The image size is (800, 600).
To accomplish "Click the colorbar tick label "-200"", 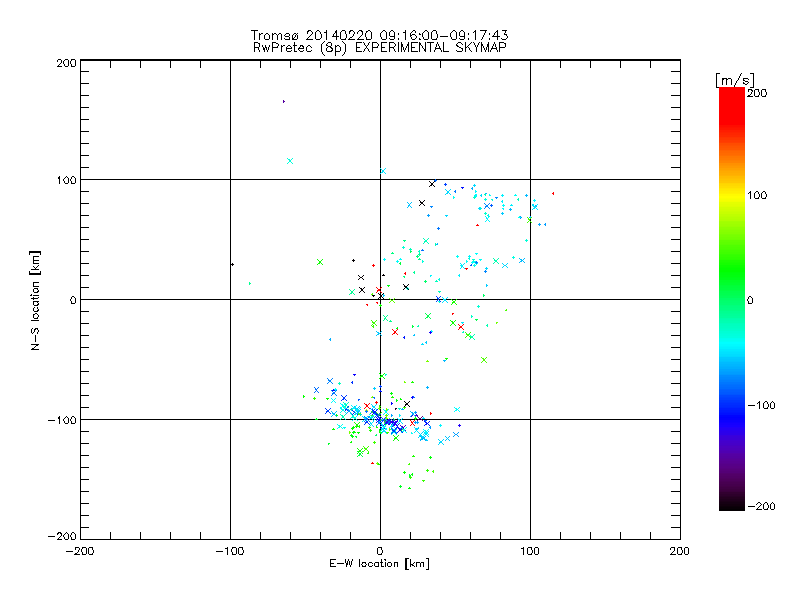I will 761,506.
